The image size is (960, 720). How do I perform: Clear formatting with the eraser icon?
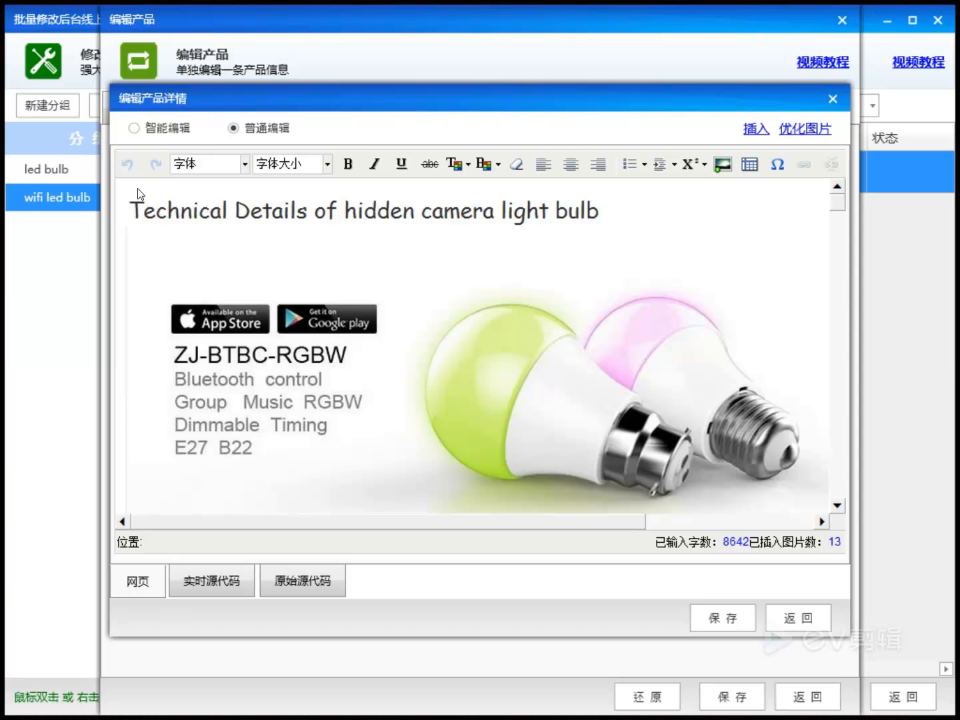click(x=516, y=164)
